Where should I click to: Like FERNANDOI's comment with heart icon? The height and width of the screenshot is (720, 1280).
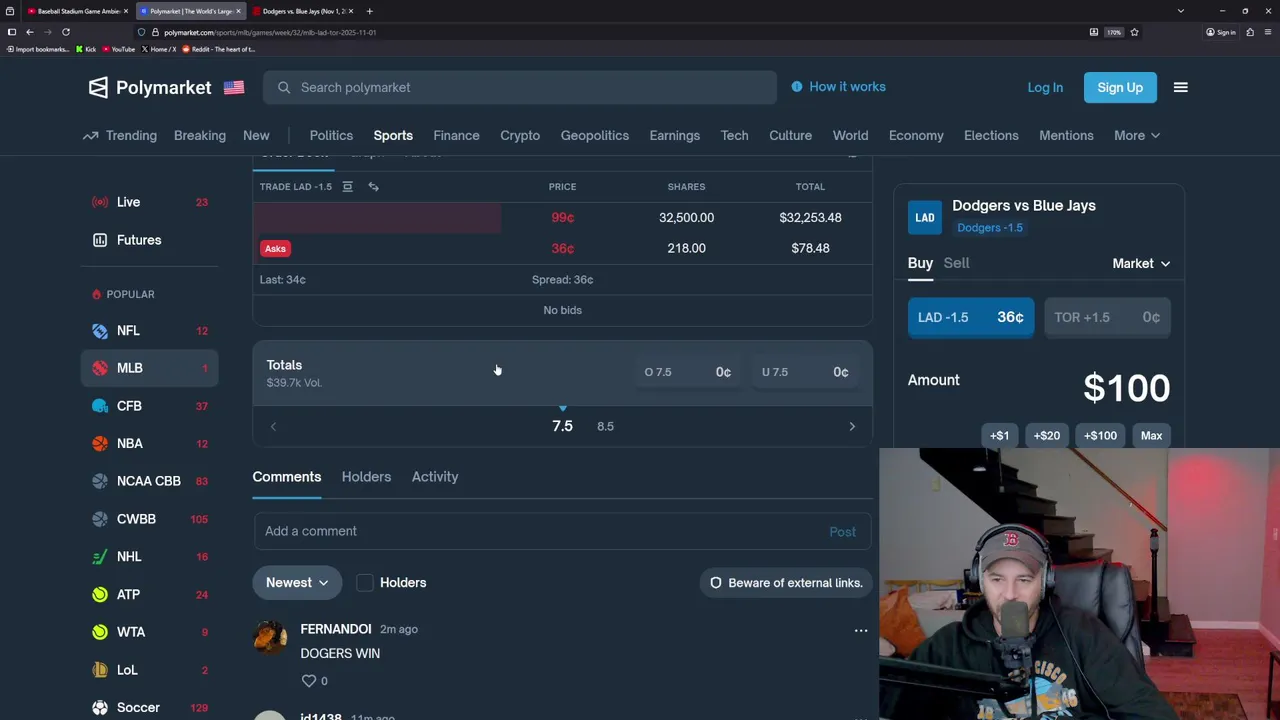[x=308, y=681]
